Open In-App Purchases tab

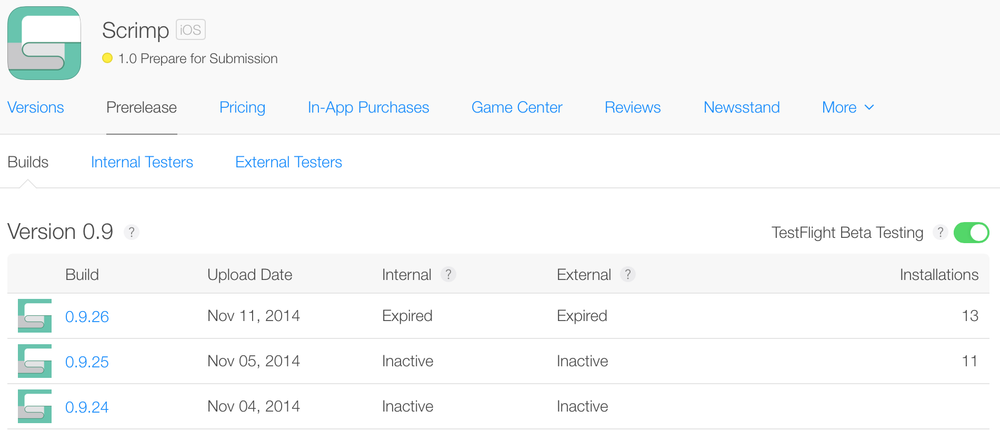(369, 107)
